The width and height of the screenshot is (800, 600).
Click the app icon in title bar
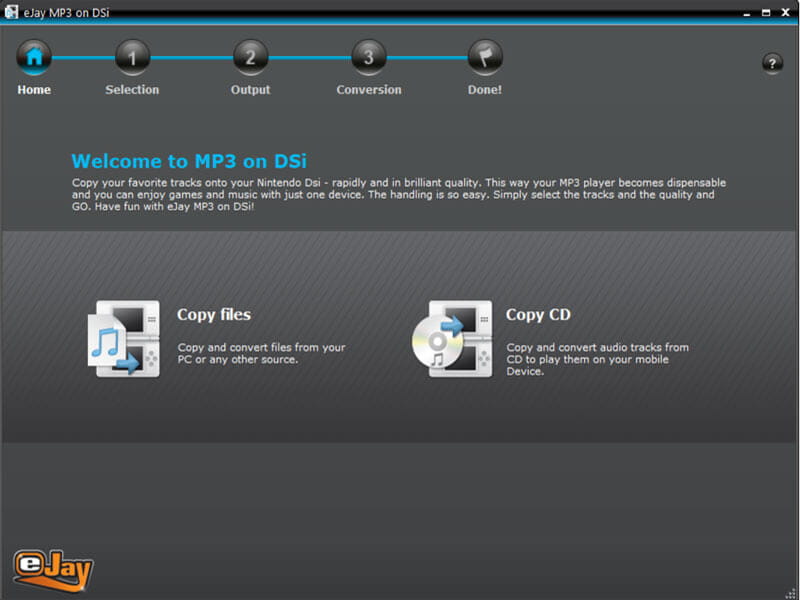click(11, 10)
